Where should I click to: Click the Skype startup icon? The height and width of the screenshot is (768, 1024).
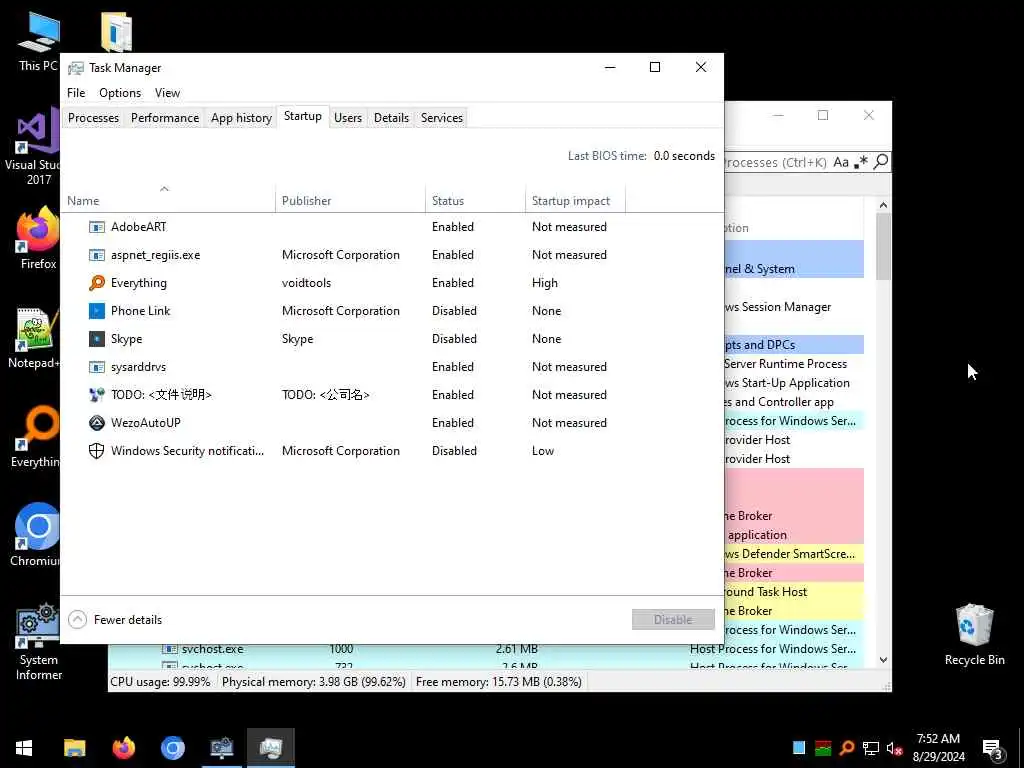pyautogui.click(x=97, y=339)
